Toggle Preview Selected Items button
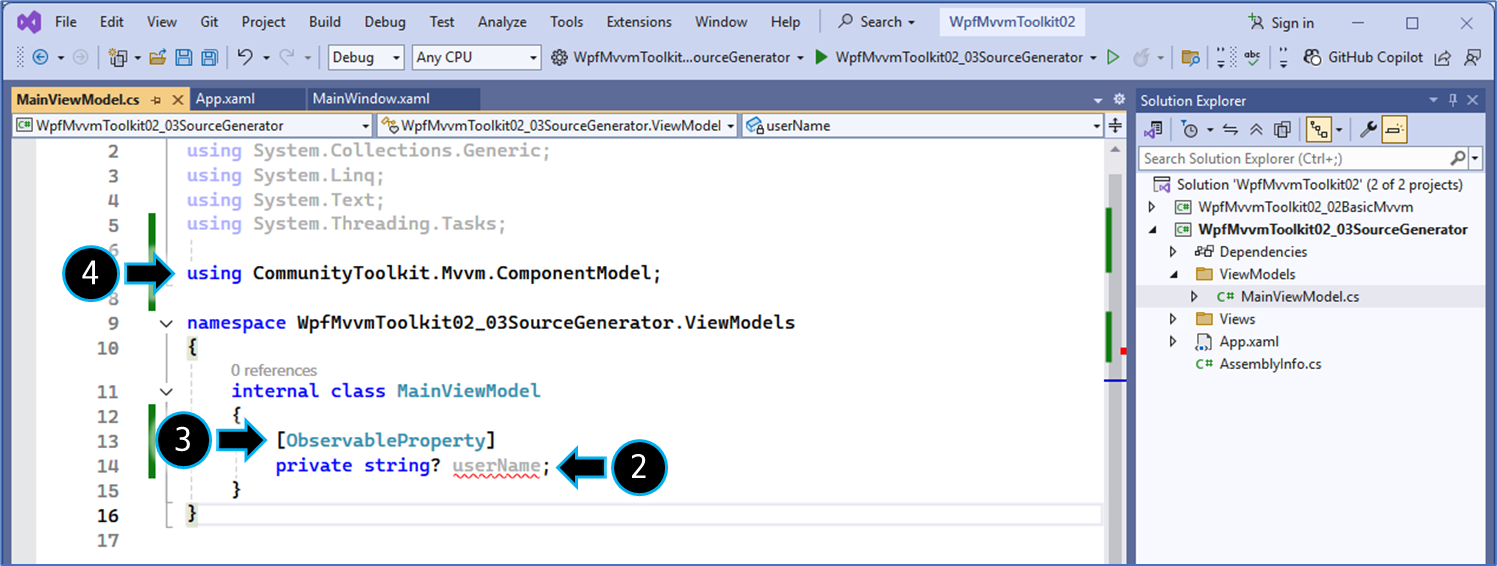Image resolution: width=1497 pixels, height=566 pixels. (1396, 129)
